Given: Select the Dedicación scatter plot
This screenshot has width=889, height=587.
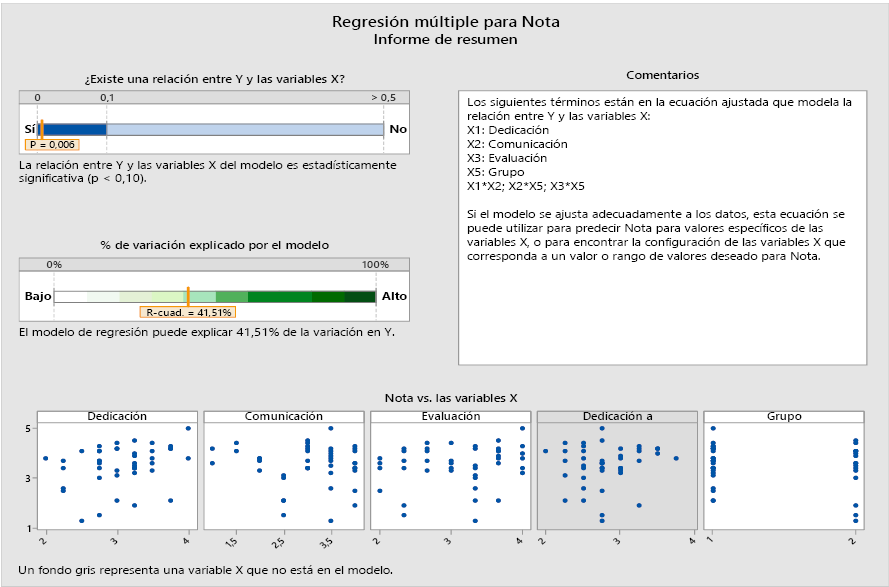Looking at the screenshot, I should coord(117,475).
